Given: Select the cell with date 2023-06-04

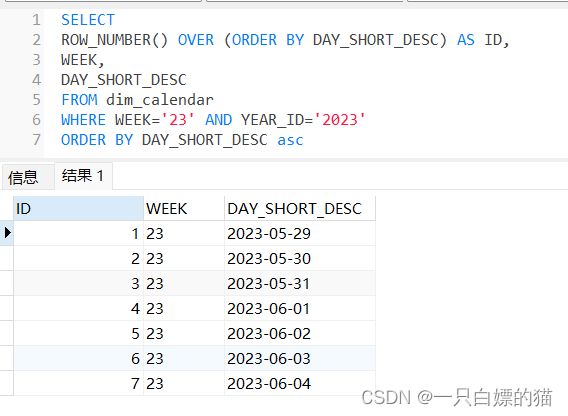Looking at the screenshot, I should point(300,383).
